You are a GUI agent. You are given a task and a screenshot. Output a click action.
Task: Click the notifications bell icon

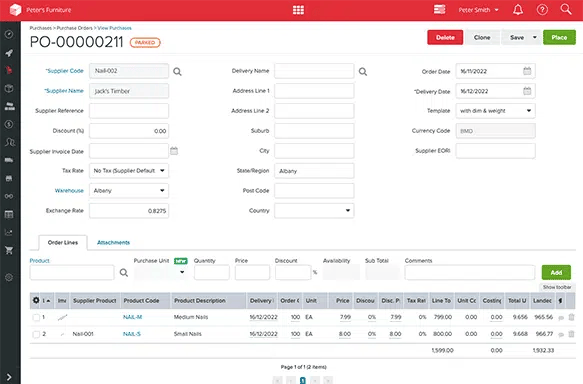tap(518, 10)
